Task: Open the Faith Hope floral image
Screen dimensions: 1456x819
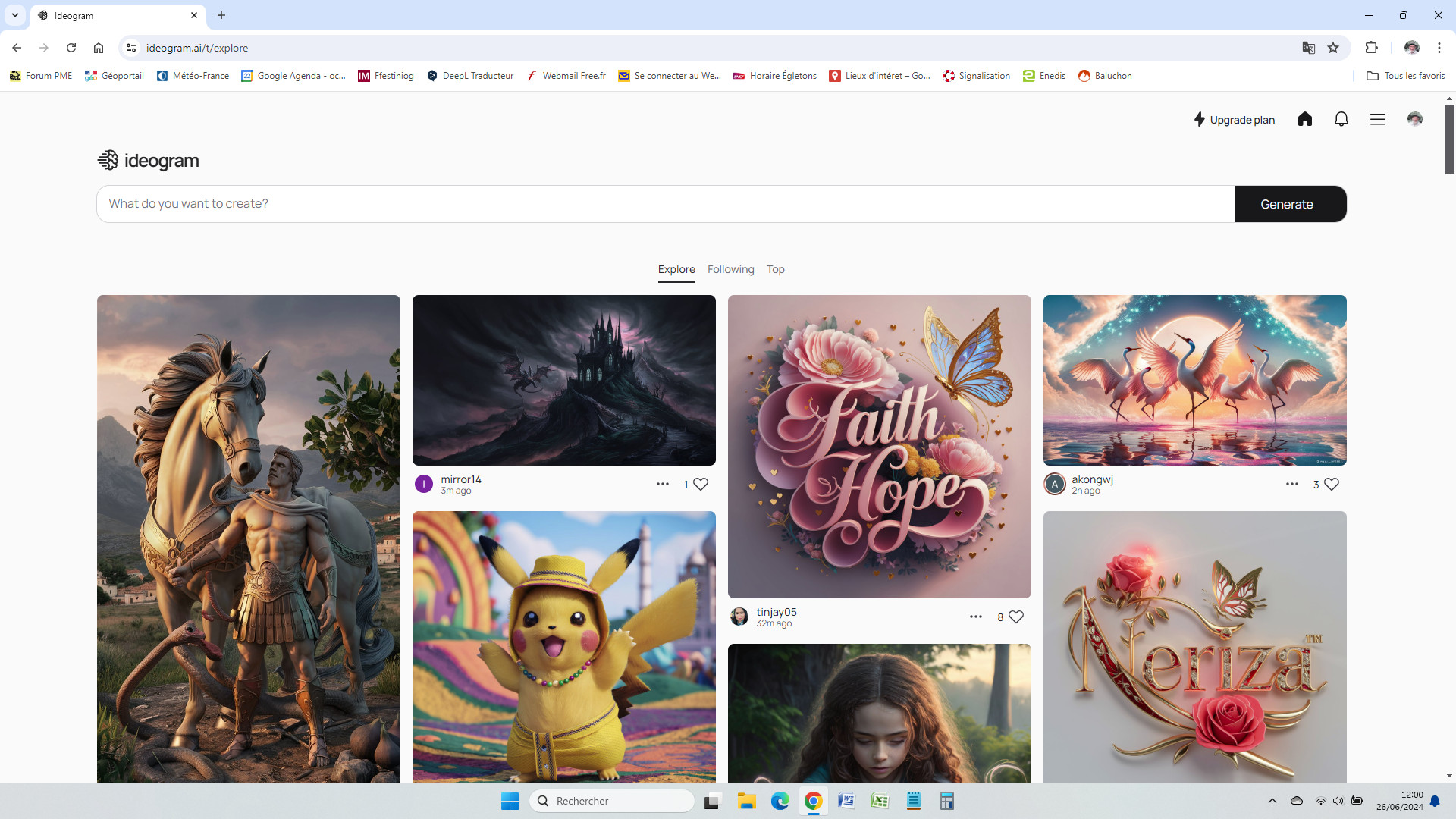Action: [880, 447]
